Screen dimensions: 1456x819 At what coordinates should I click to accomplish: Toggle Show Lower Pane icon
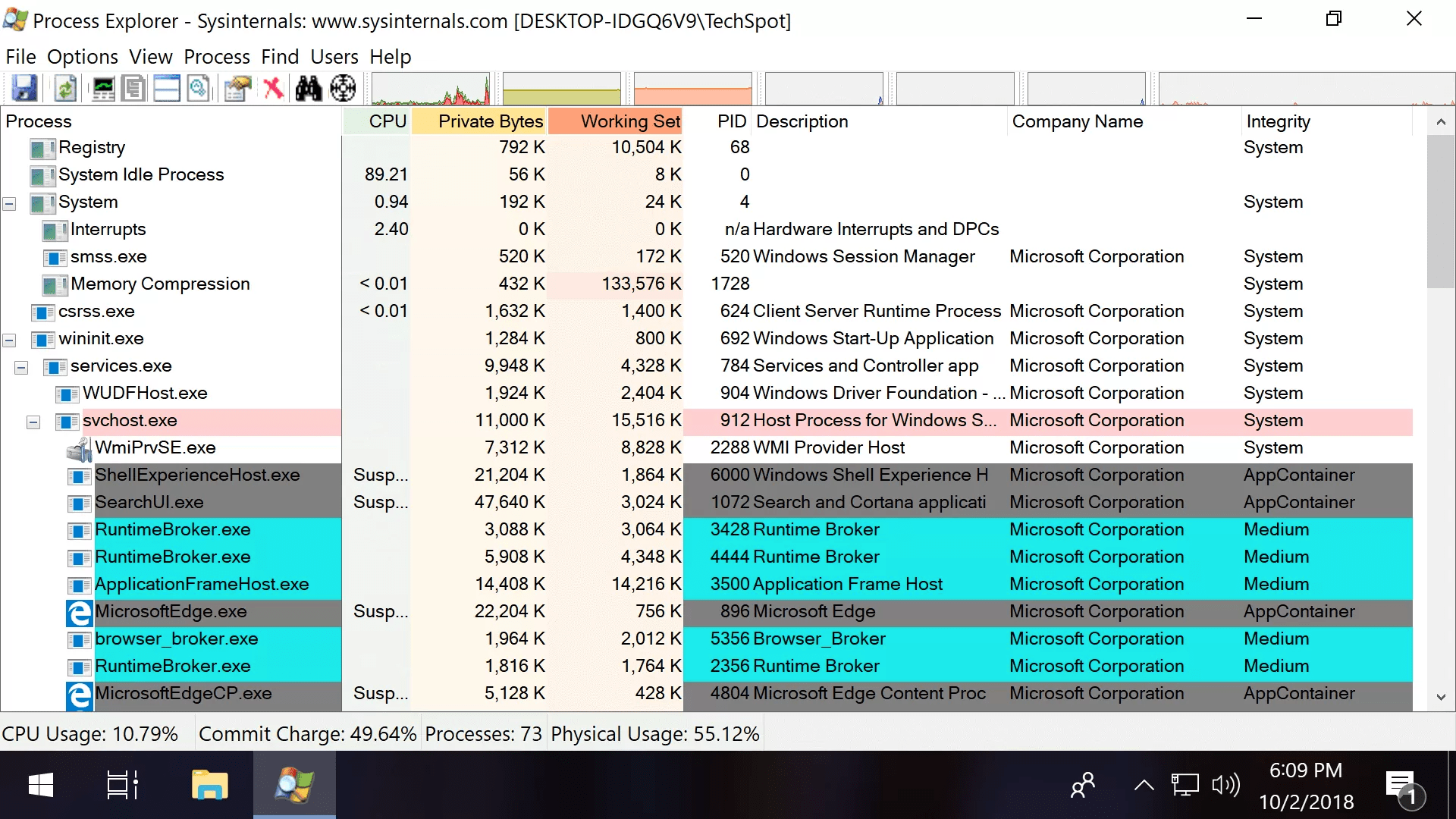pos(167,89)
